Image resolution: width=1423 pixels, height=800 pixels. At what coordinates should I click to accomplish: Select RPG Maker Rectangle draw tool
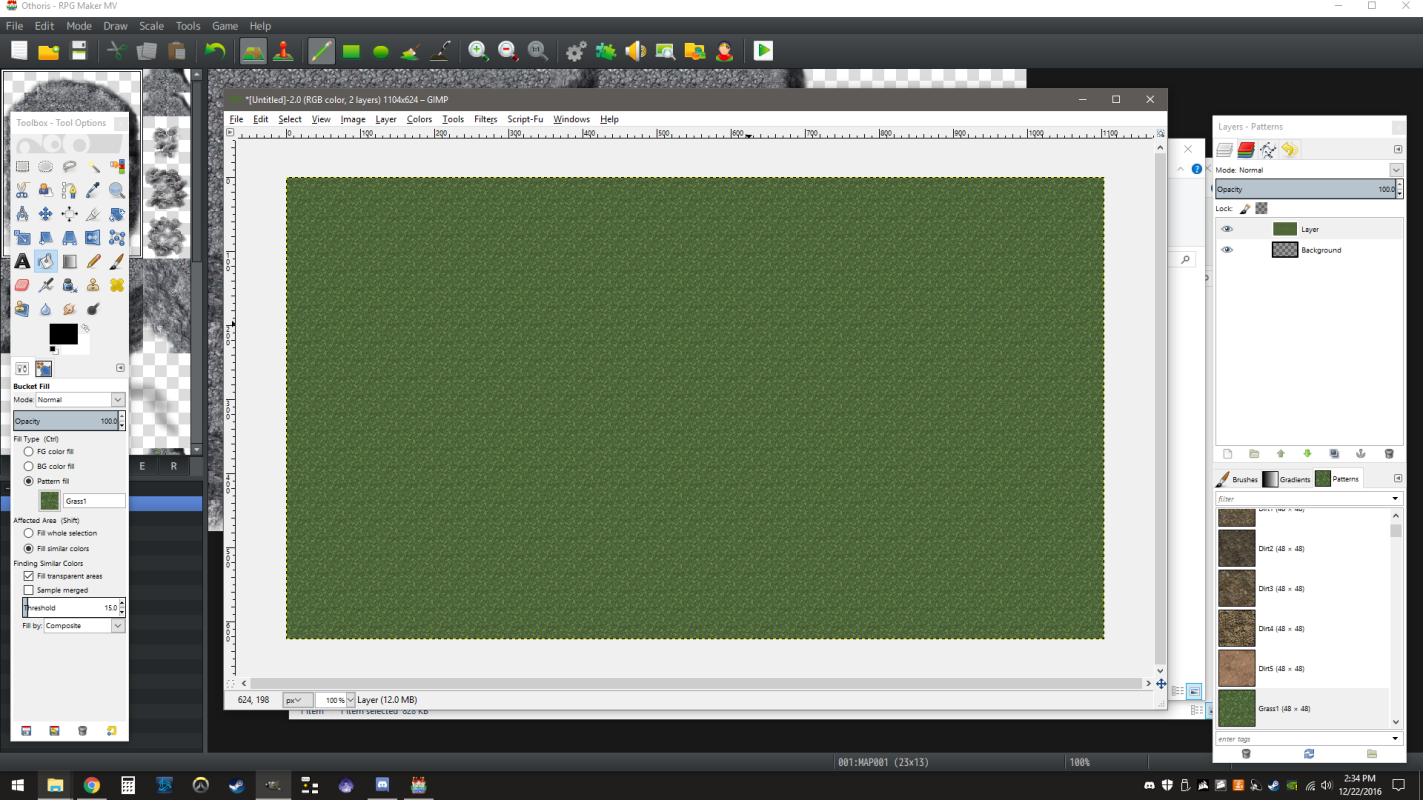351,51
